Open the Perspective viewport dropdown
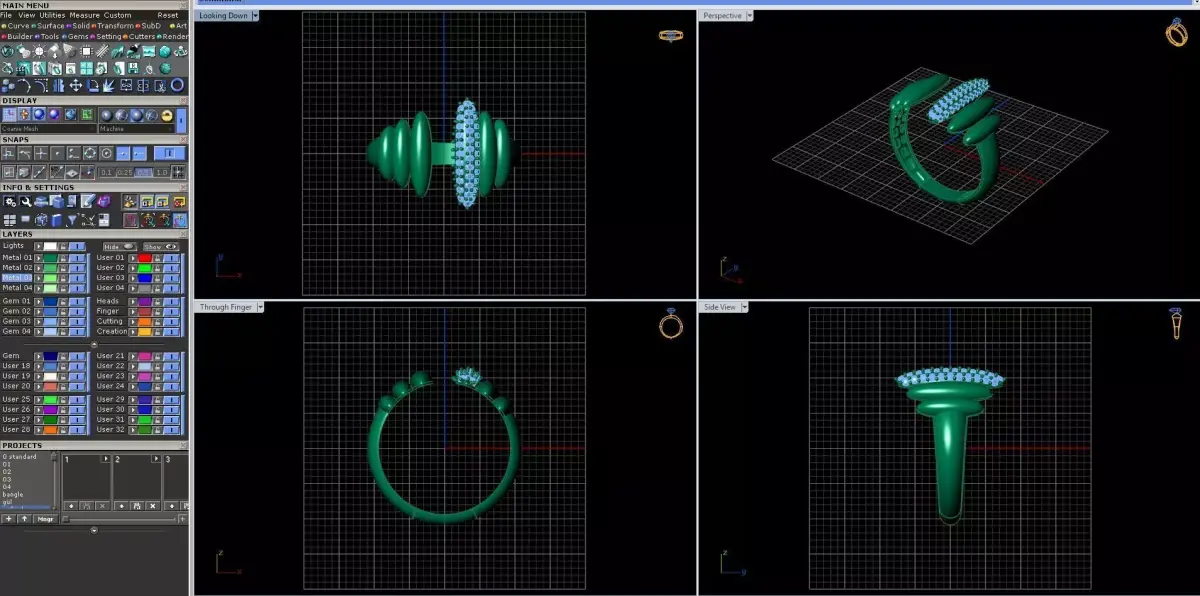 749,16
